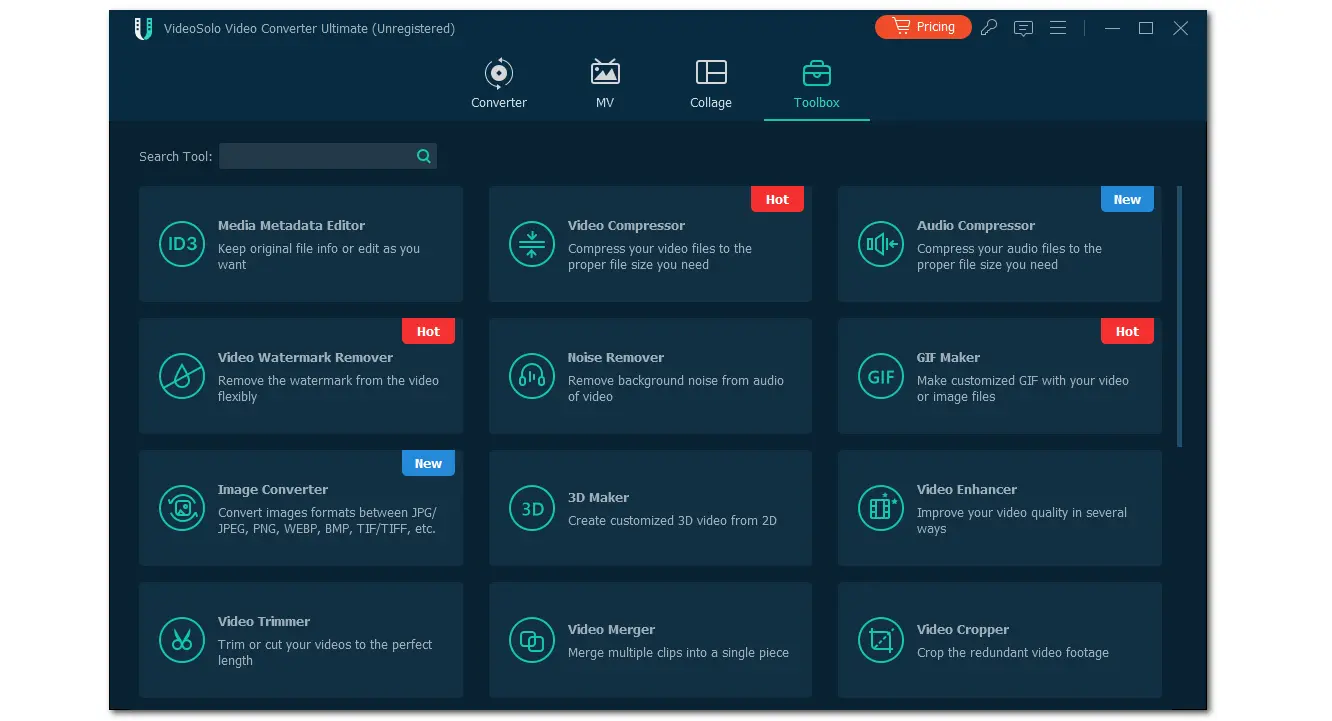
Task: Open Audio Compressor title text
Action: click(976, 226)
